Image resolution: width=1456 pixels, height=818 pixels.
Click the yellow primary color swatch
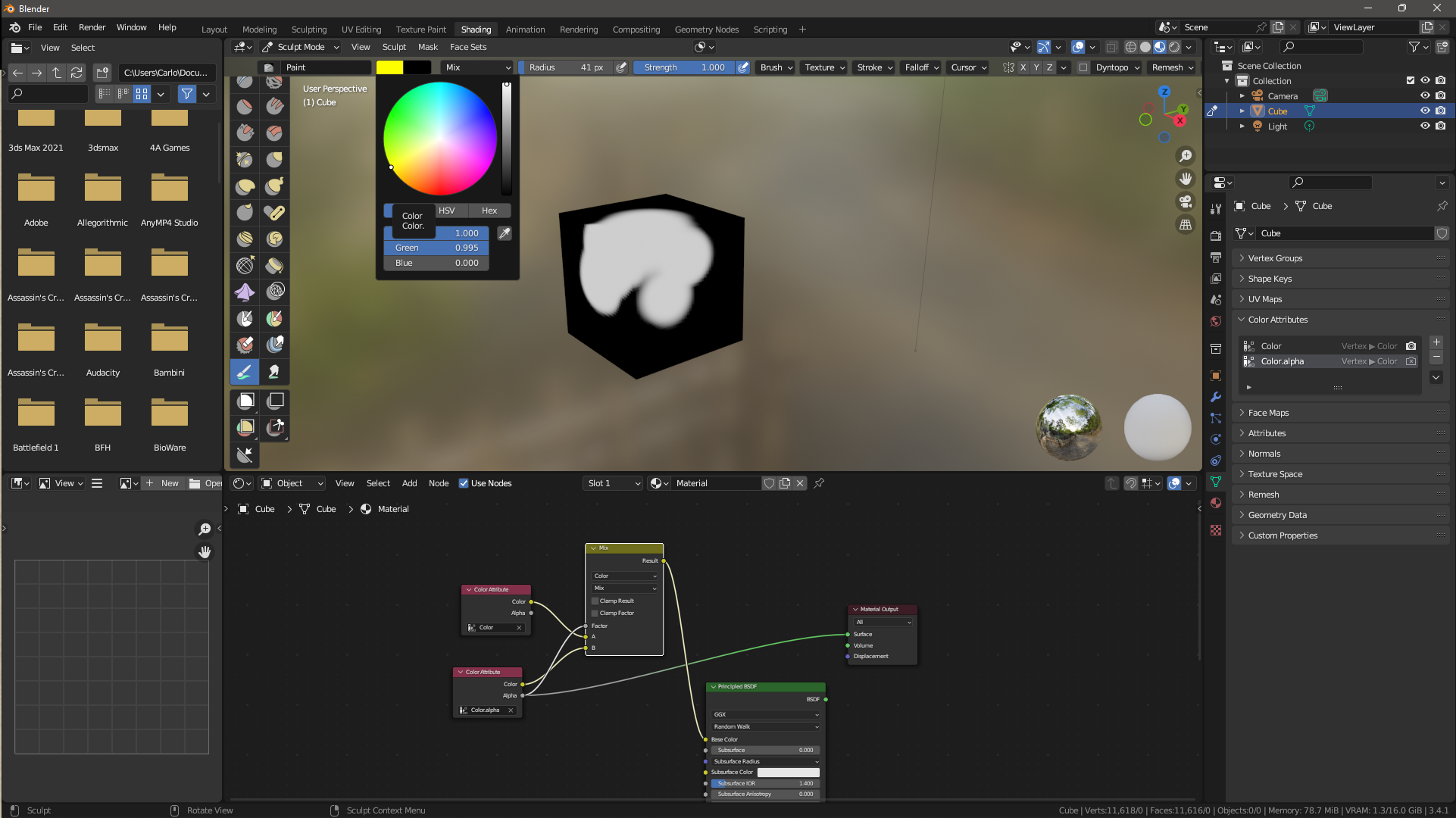pyautogui.click(x=389, y=67)
